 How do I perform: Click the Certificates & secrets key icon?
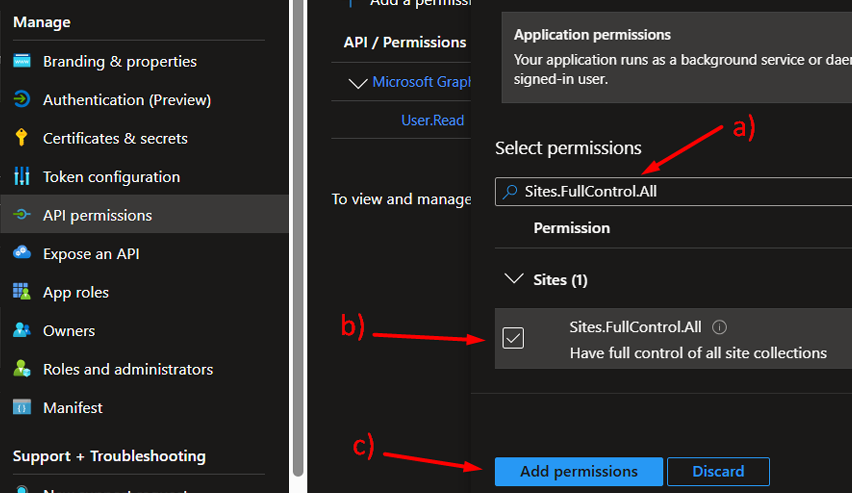[x=22, y=138]
